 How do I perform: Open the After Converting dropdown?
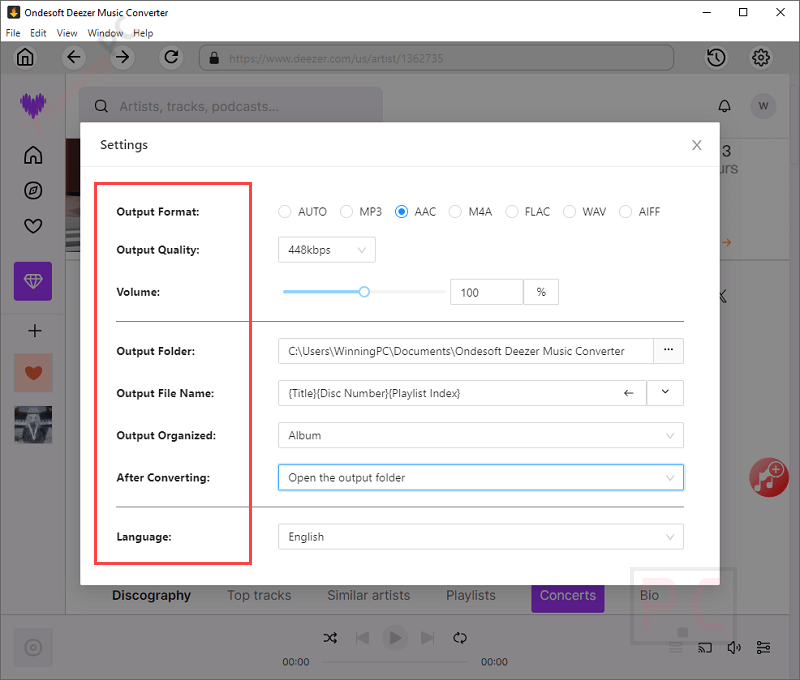click(481, 477)
